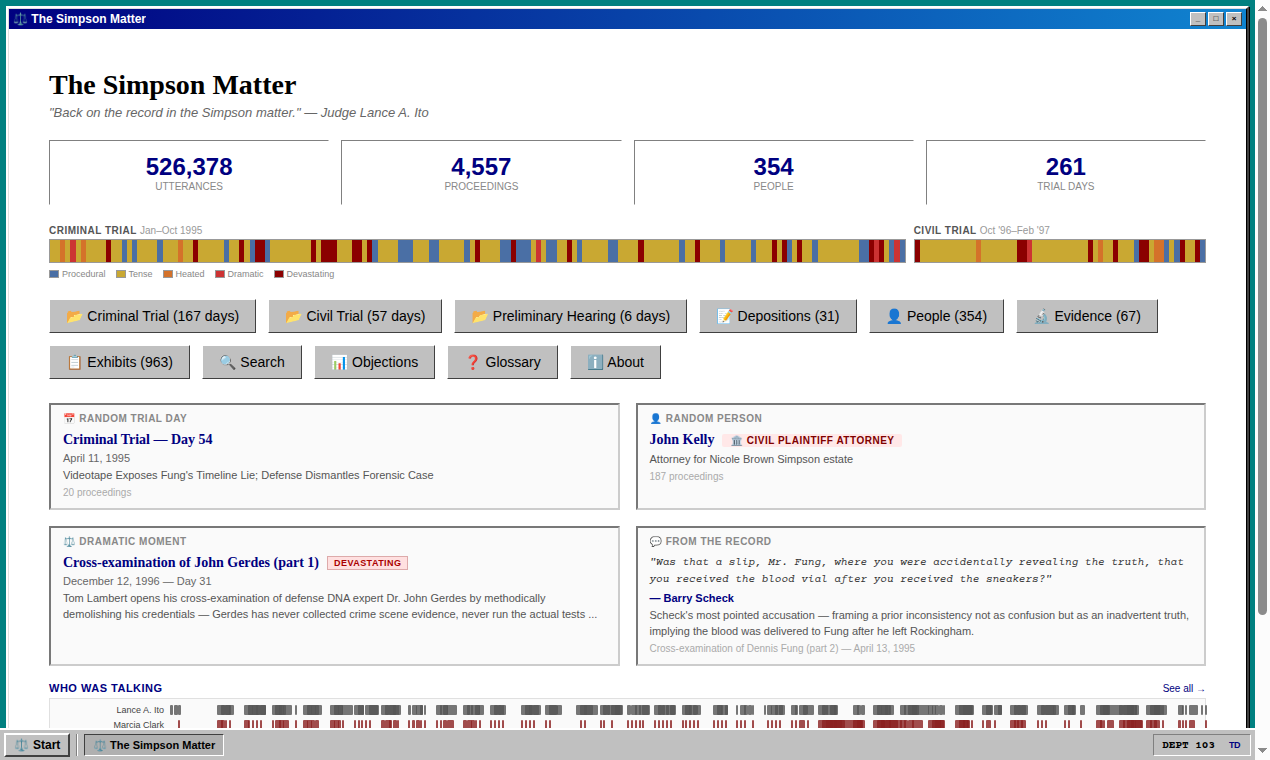Screen dimensions: 1270x760
Task: Open the About page
Action: click(x=615, y=362)
